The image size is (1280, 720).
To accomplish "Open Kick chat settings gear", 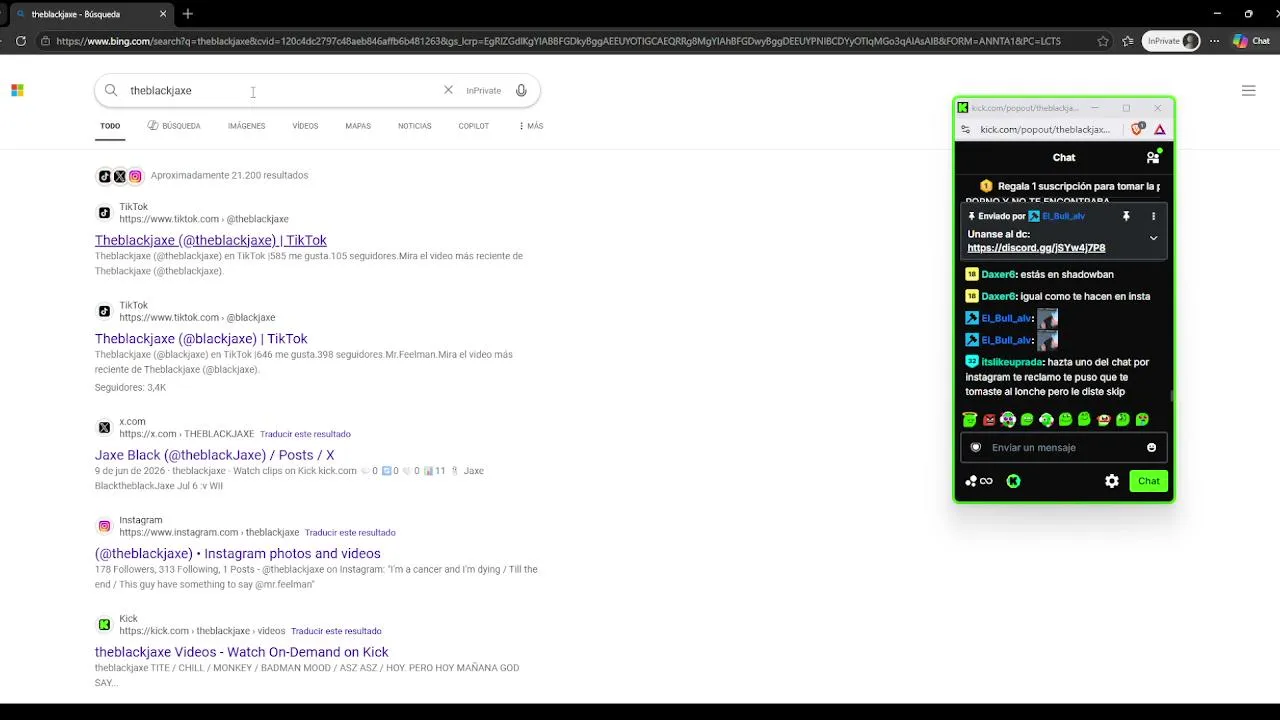I will click(1112, 481).
